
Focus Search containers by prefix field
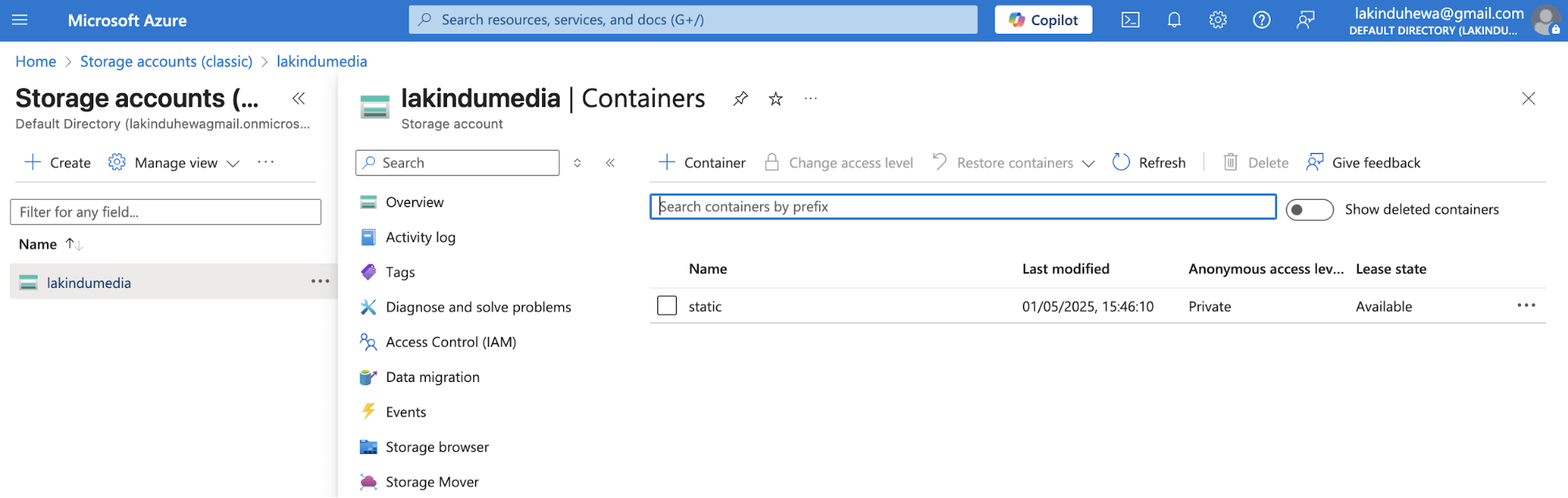click(962, 206)
